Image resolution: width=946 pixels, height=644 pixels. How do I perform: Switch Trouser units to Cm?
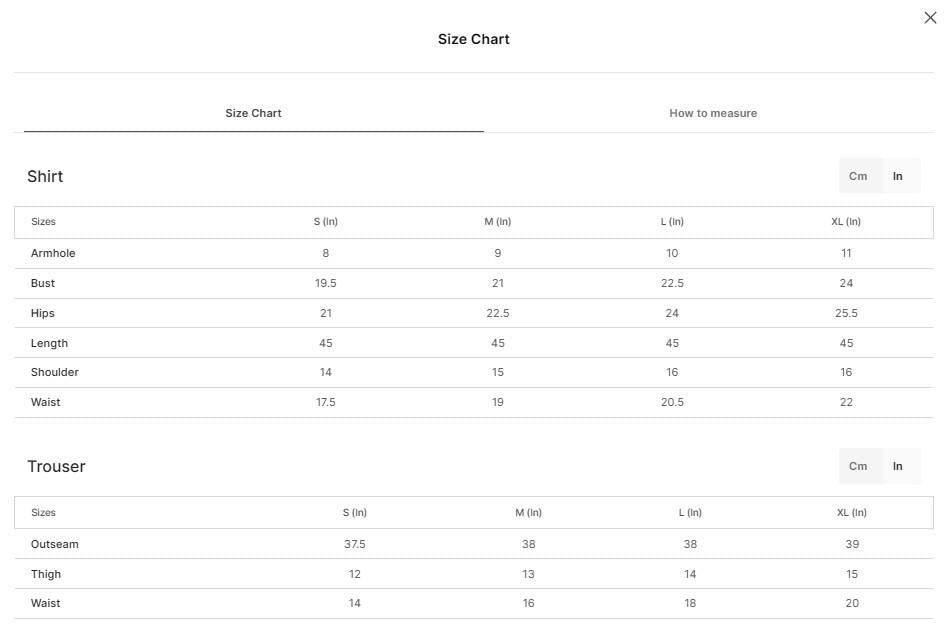point(858,466)
